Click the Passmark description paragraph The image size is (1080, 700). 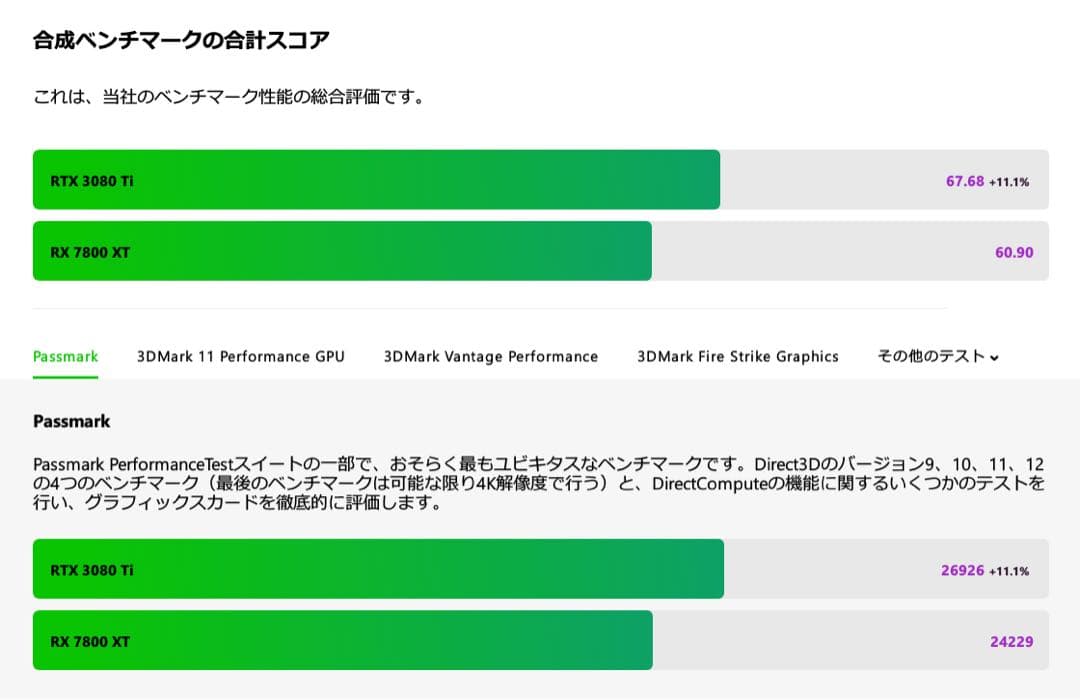coord(540,483)
